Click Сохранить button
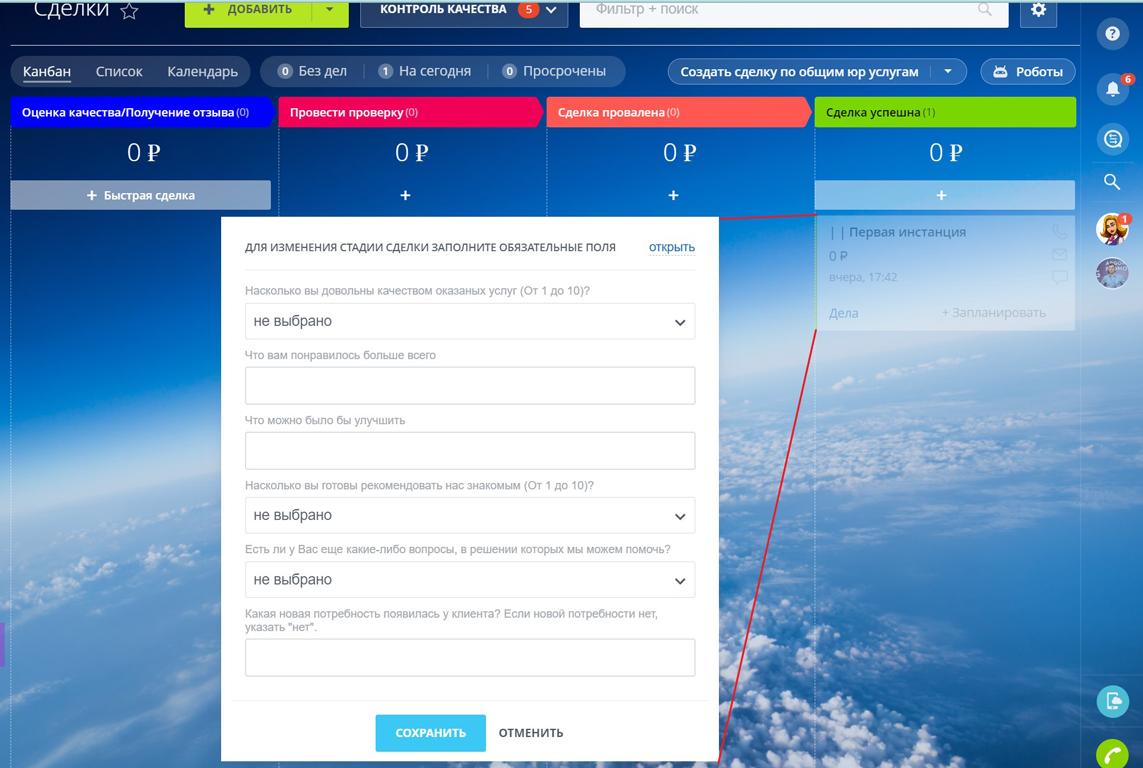 [x=430, y=733]
